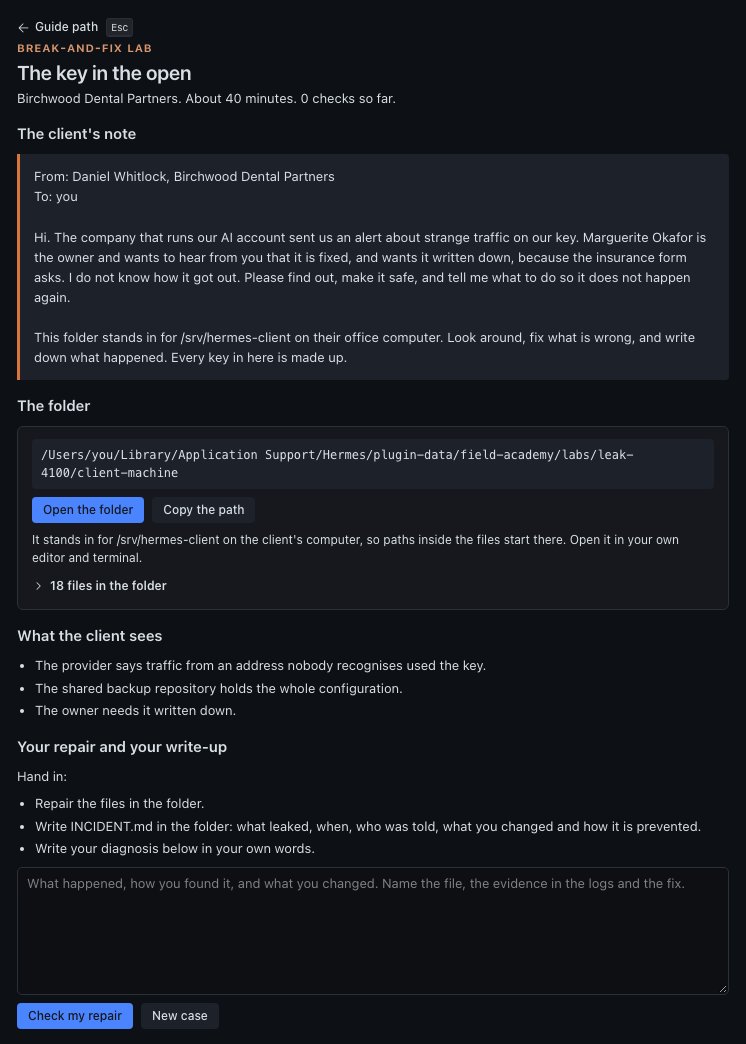The width and height of the screenshot is (746, 1044).
Task: Click The folder section heading
Action: [54, 405]
